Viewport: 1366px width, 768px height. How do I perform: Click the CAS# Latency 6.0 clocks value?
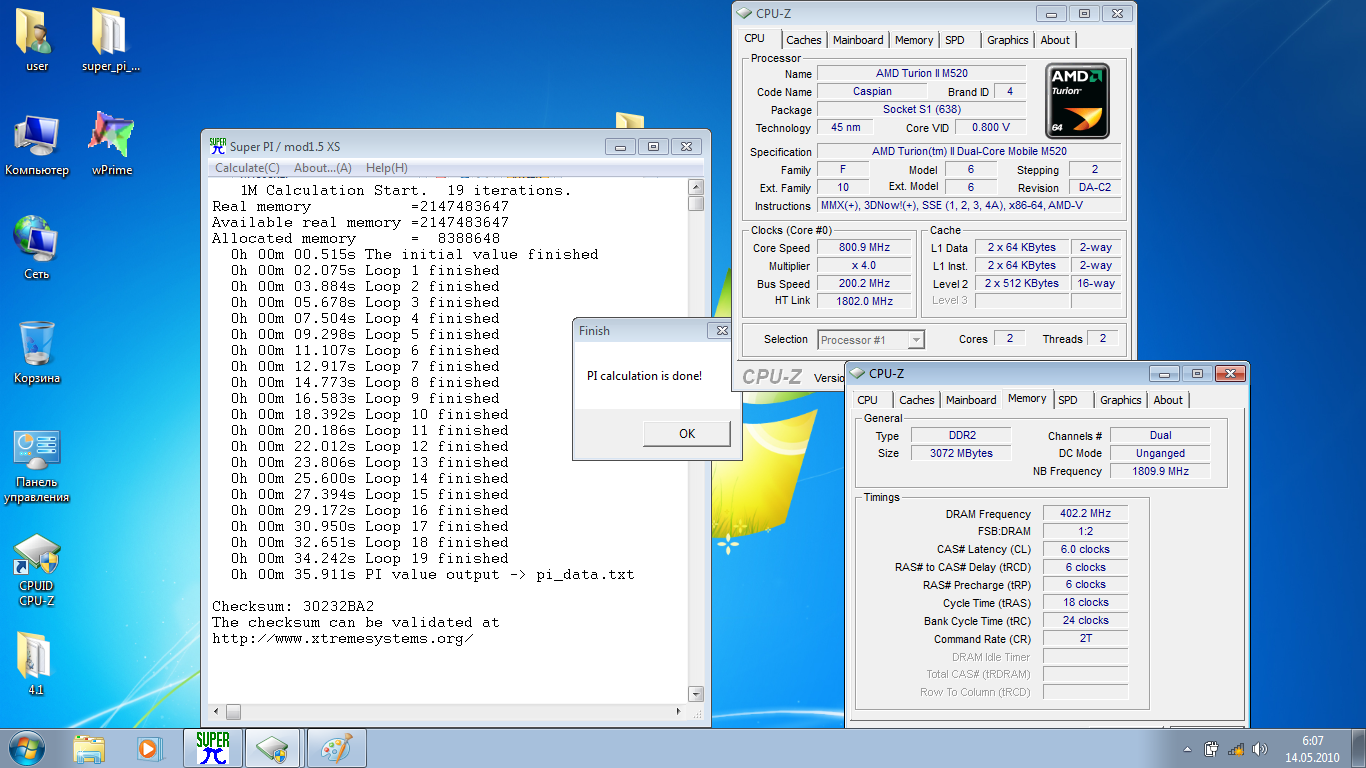pos(1085,549)
